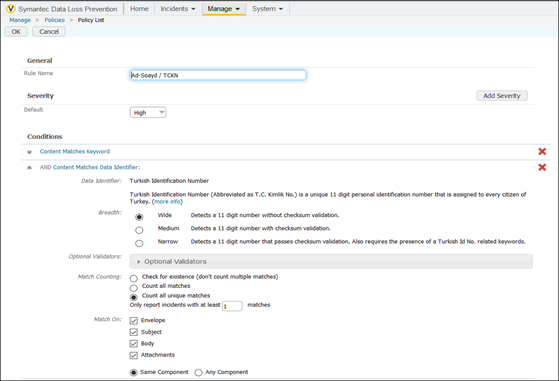This screenshot has height=381, width=559.
Task: Open the Incidents menu
Action: (x=178, y=9)
